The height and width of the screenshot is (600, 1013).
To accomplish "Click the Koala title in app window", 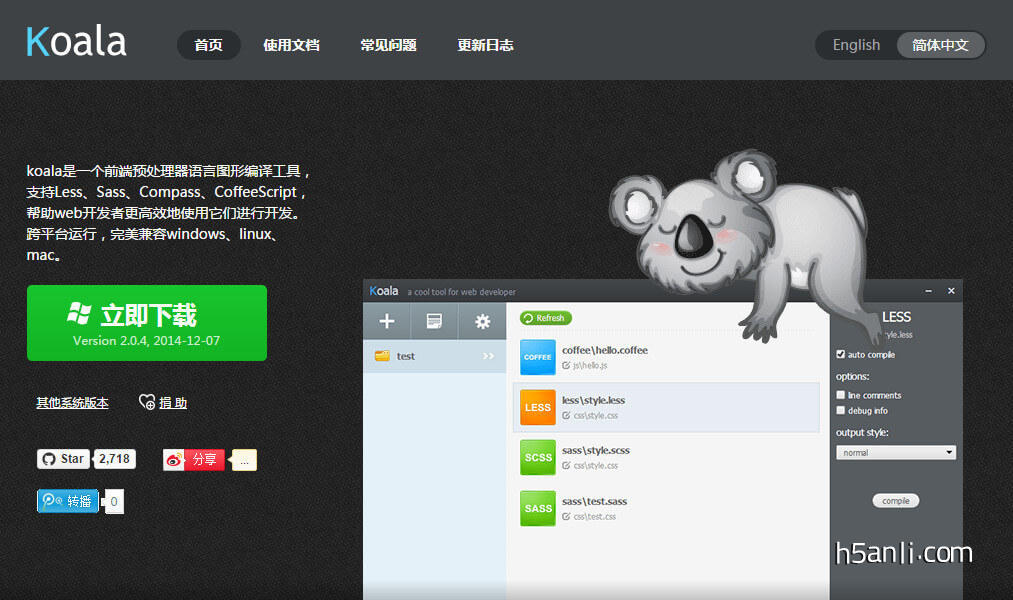I will 384,291.
